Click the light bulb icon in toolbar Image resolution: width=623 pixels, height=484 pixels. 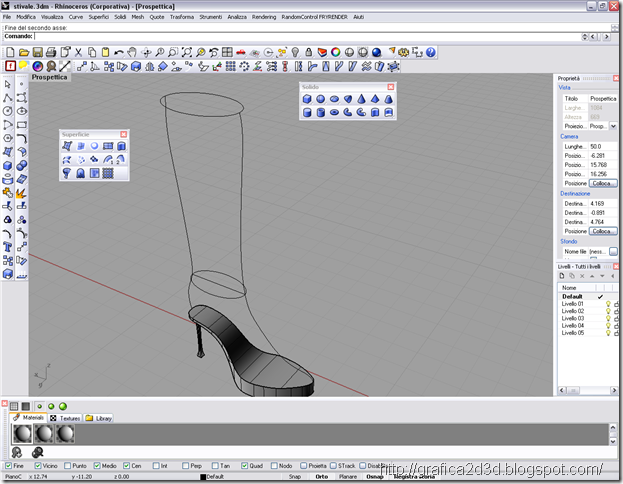(x=295, y=52)
